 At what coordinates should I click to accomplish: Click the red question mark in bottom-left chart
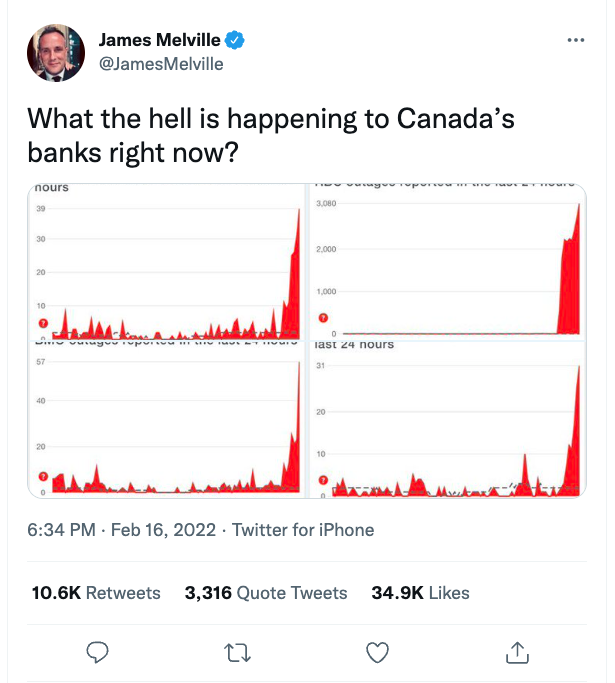(43, 477)
